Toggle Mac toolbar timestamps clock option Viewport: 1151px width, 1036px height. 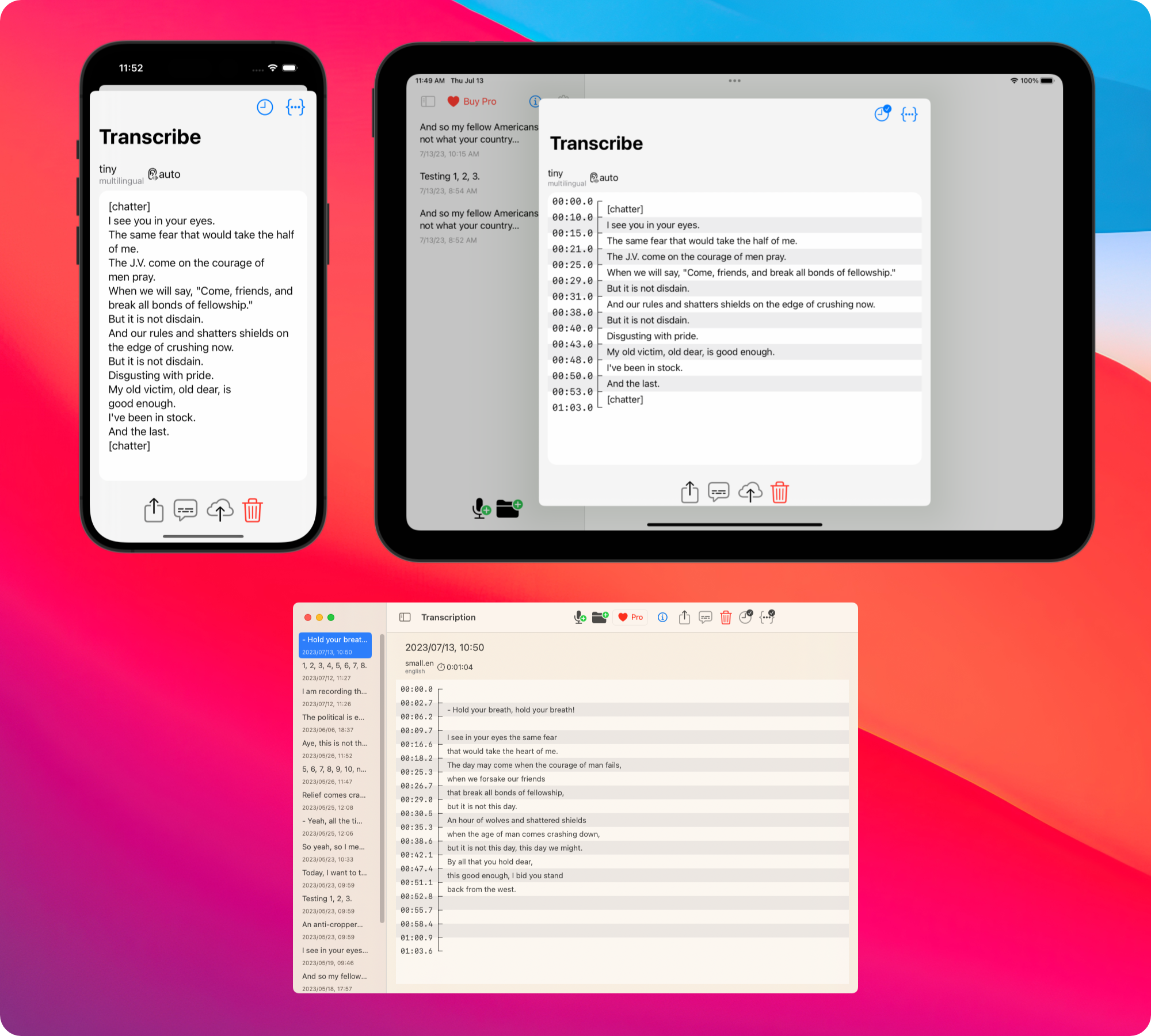pos(745,618)
